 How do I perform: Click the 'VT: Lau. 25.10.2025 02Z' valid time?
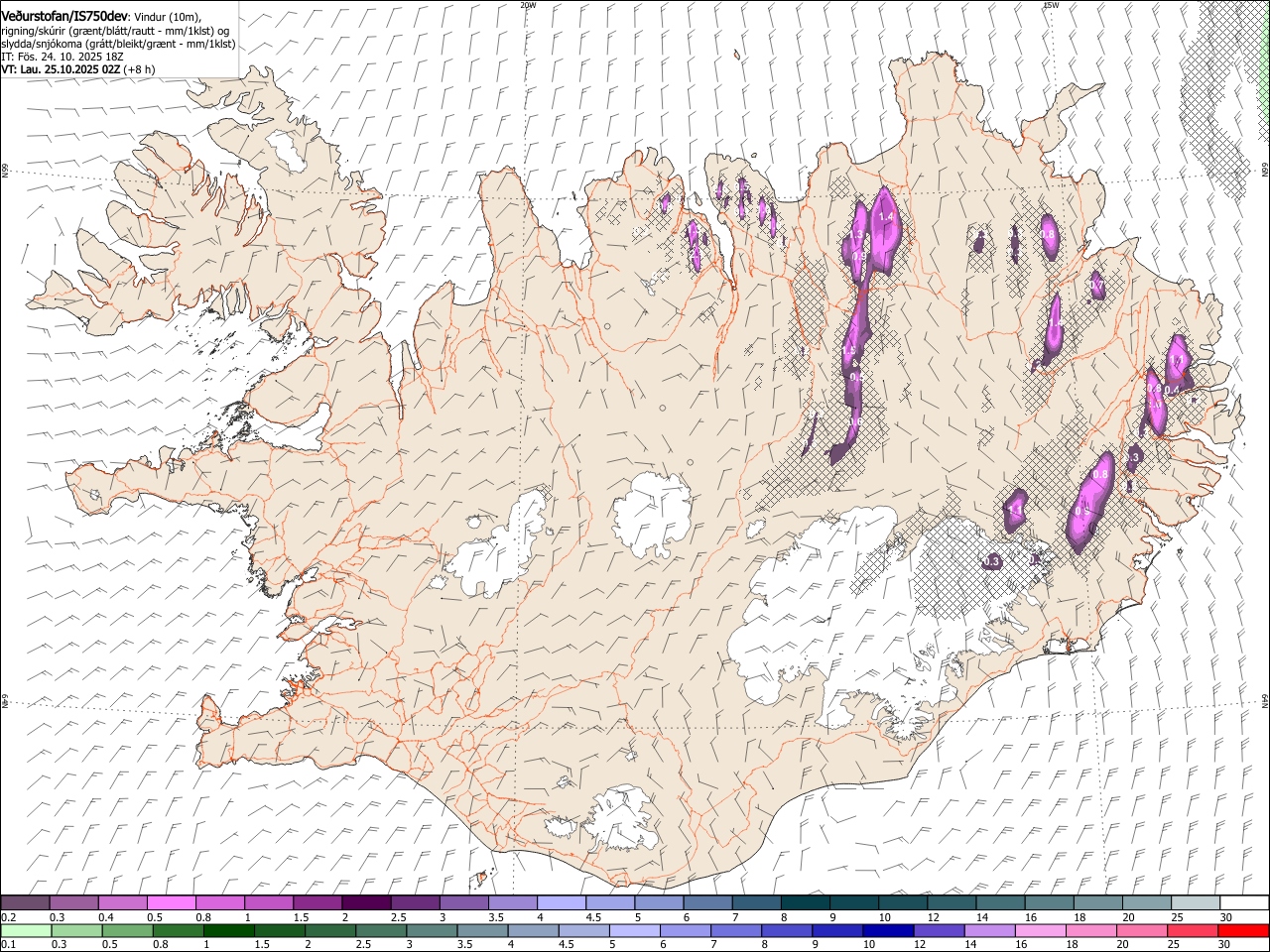(x=61, y=70)
